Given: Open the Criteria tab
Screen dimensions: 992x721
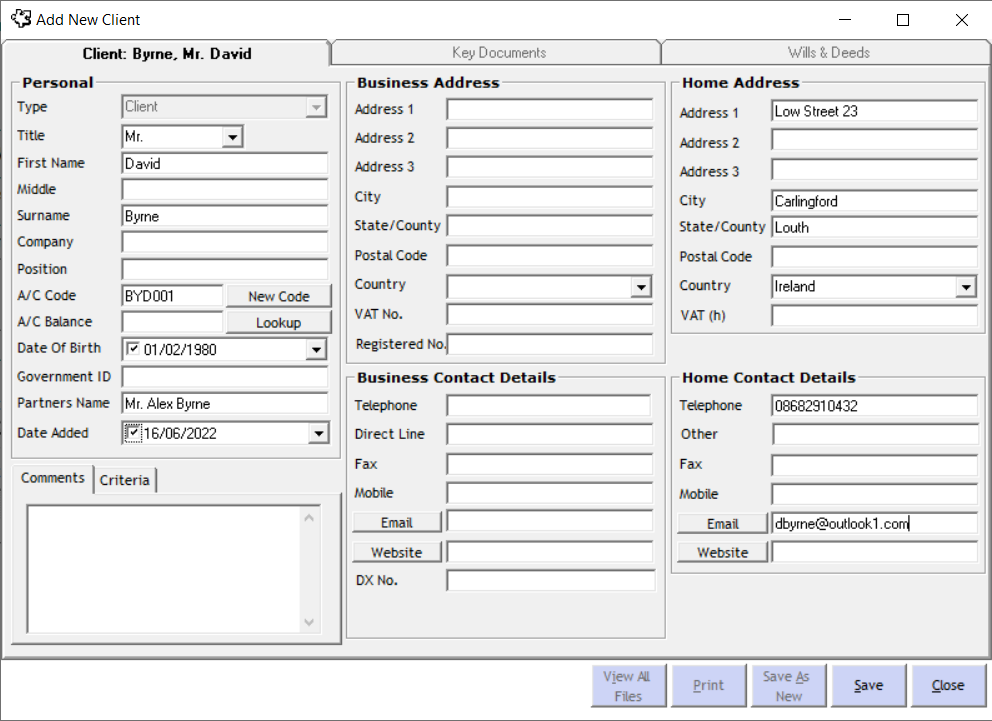Looking at the screenshot, I should [125, 480].
